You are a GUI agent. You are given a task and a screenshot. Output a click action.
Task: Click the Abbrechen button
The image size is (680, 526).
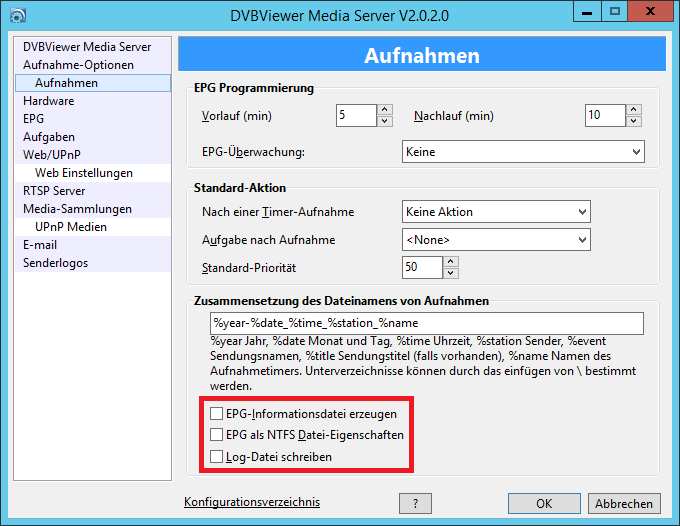624,504
